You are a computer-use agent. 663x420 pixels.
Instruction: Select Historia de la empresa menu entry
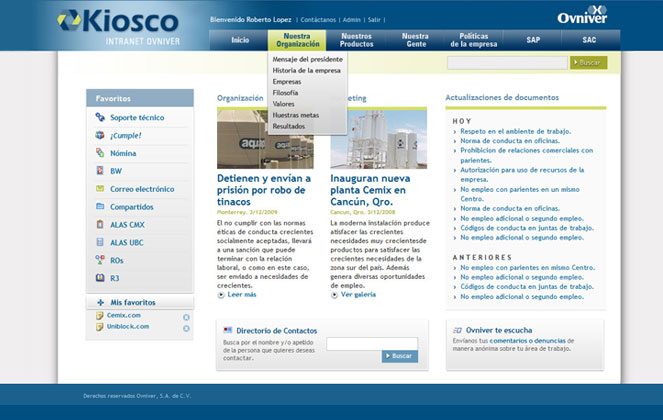click(x=307, y=70)
